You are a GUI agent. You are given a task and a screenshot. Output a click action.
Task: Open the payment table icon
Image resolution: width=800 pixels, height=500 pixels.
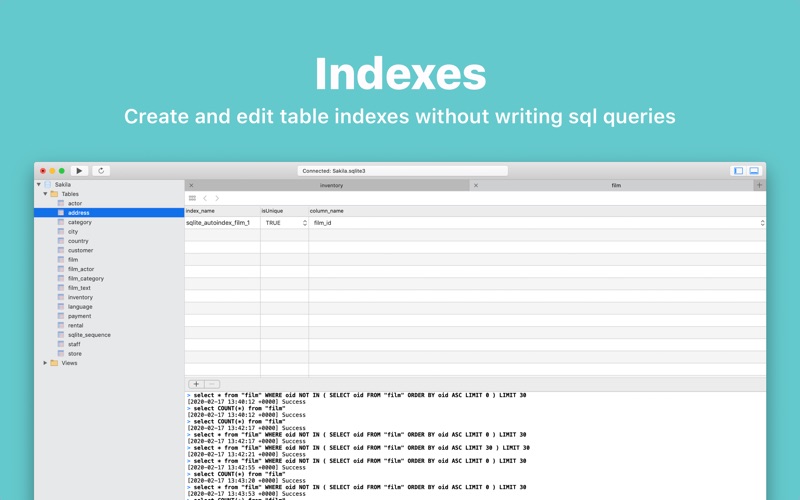(61, 316)
